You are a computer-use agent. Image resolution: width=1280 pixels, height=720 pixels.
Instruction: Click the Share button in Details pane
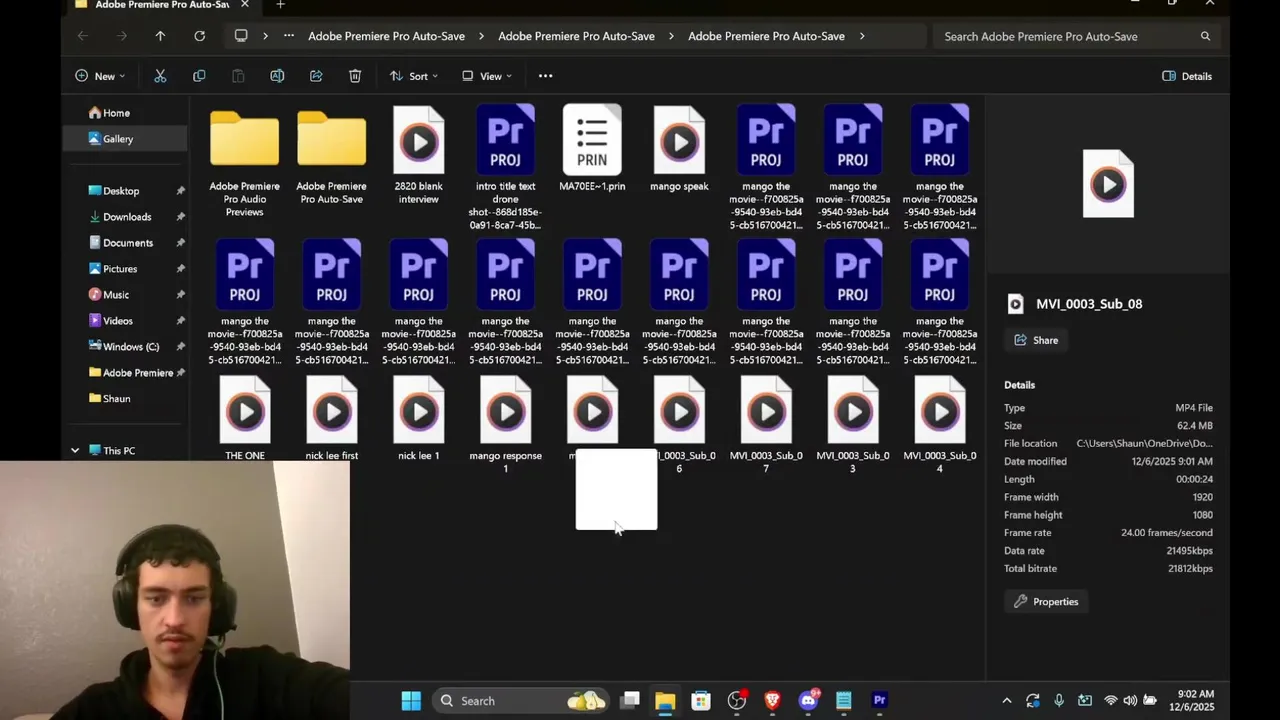pyautogui.click(x=1036, y=340)
